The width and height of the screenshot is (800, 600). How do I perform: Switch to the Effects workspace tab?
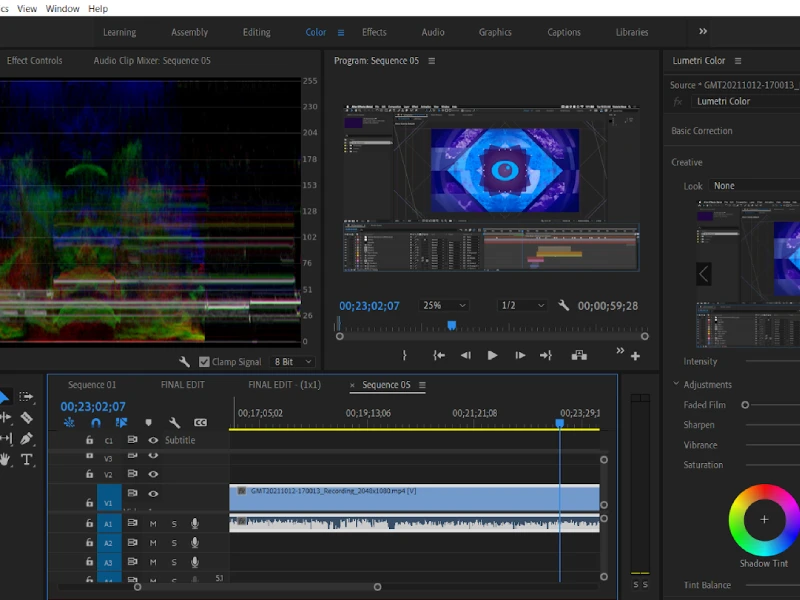(374, 32)
